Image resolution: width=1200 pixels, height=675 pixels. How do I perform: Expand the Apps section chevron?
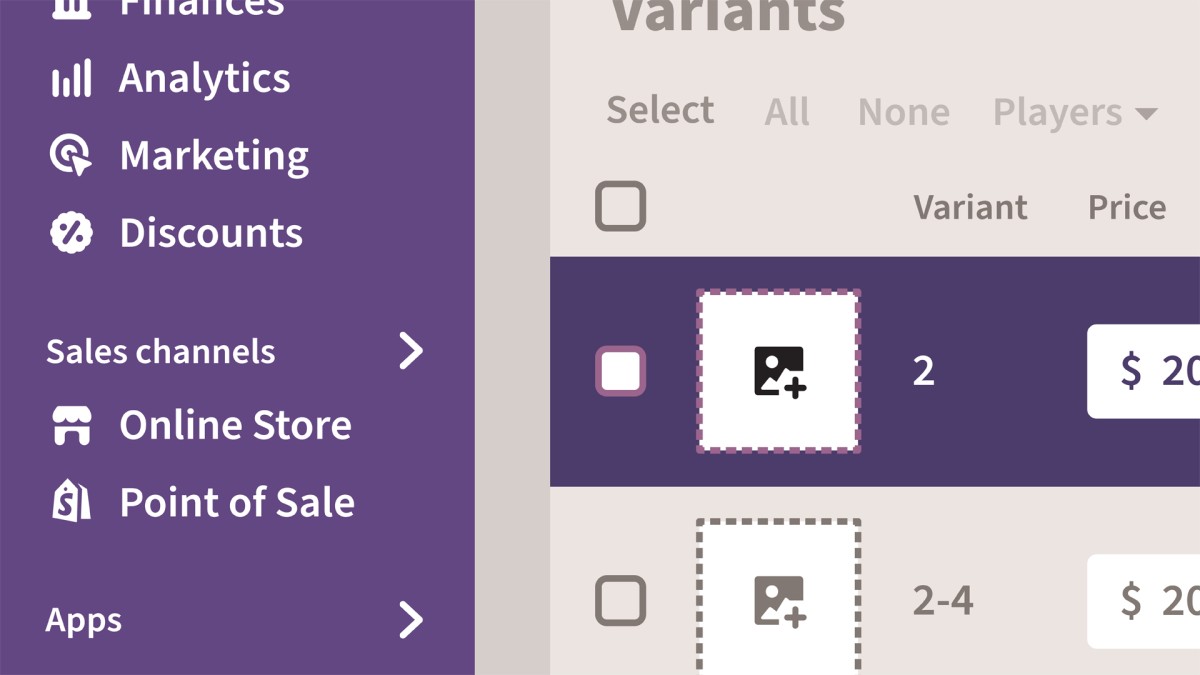(411, 620)
